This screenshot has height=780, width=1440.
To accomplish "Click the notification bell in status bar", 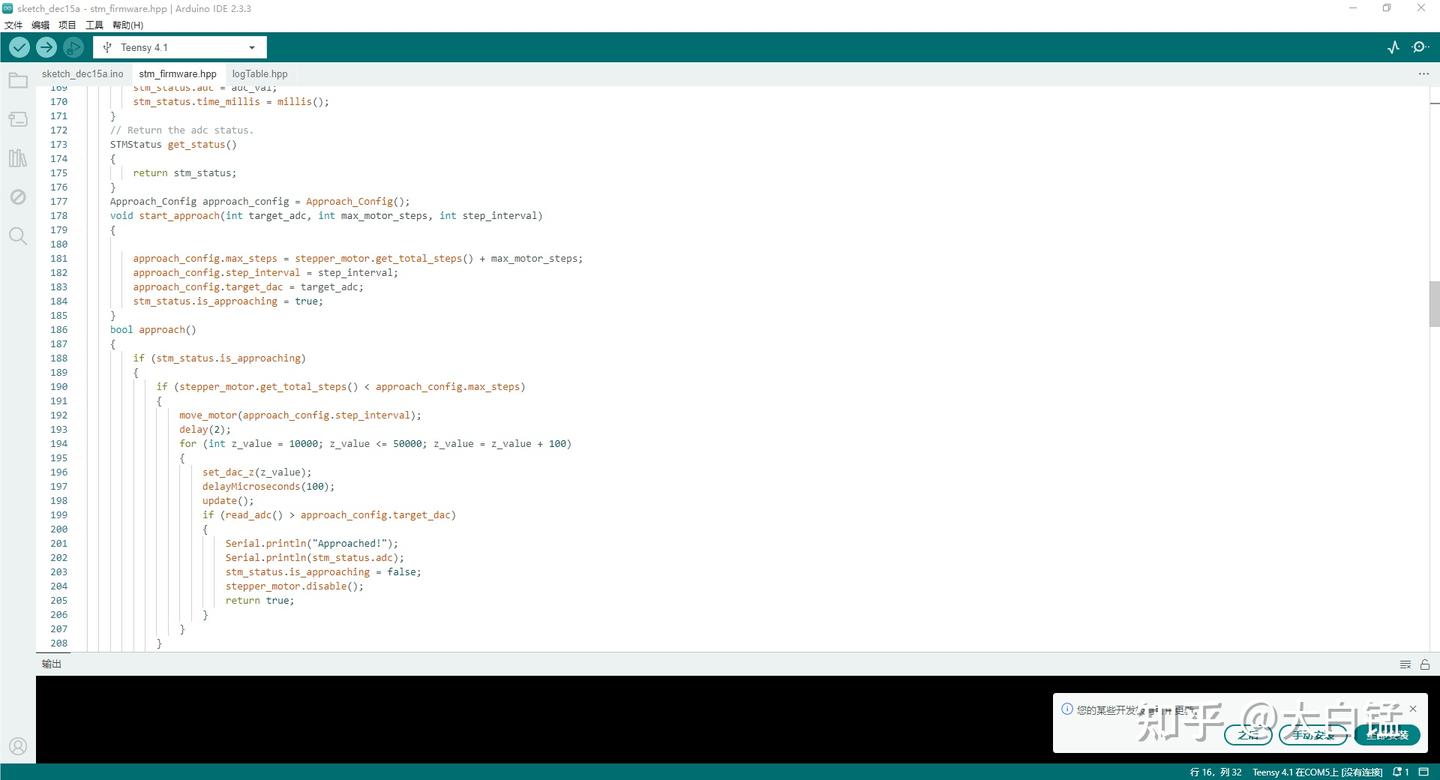I will click(x=1400, y=772).
